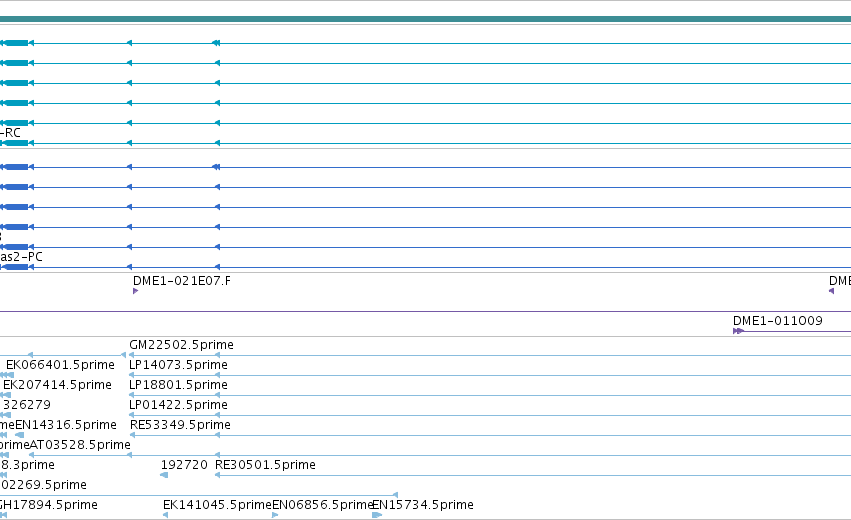851x520 pixels.
Task: Click the -RC transcript label
Action: point(10,133)
